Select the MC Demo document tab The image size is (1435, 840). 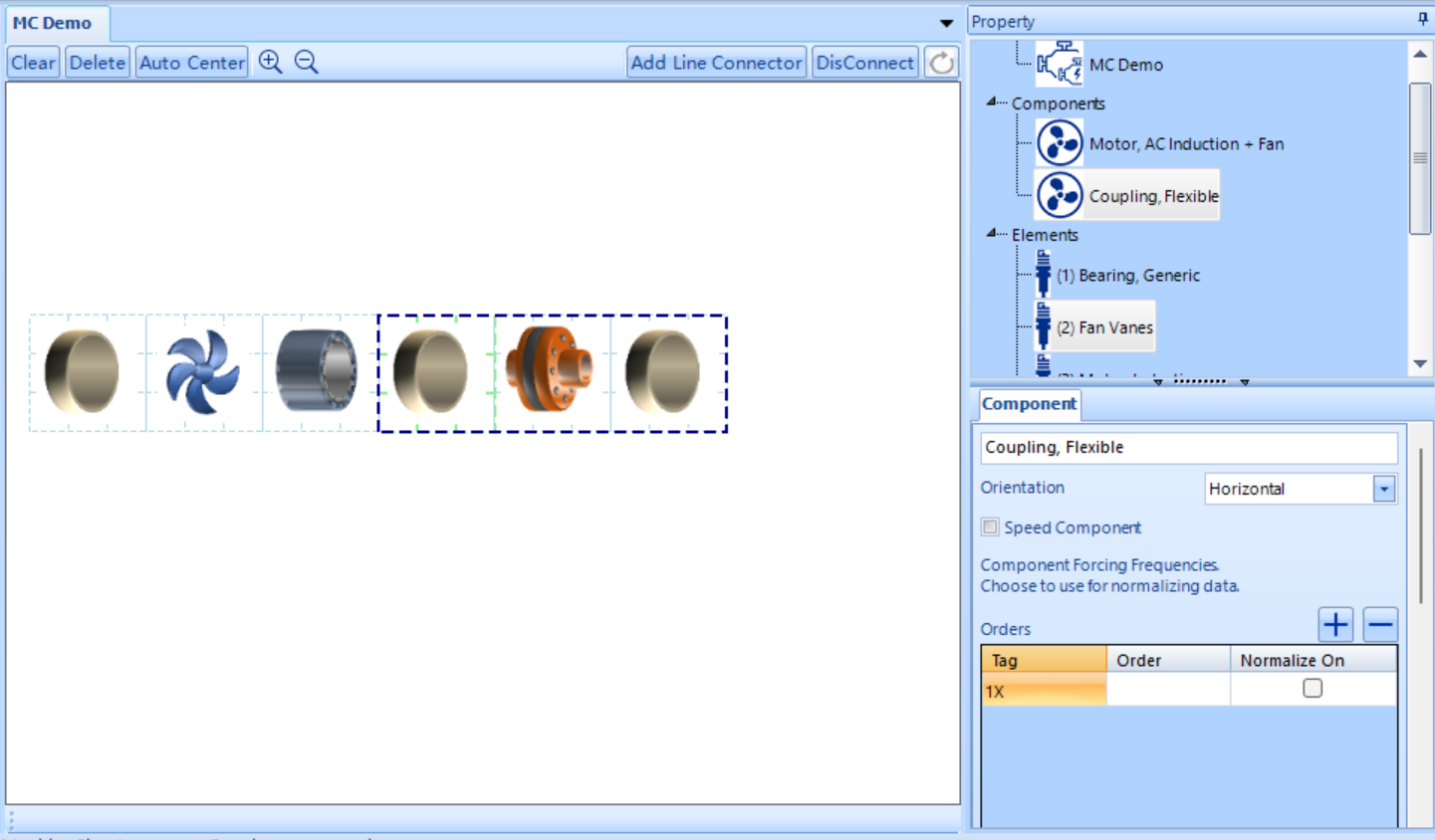[x=52, y=23]
